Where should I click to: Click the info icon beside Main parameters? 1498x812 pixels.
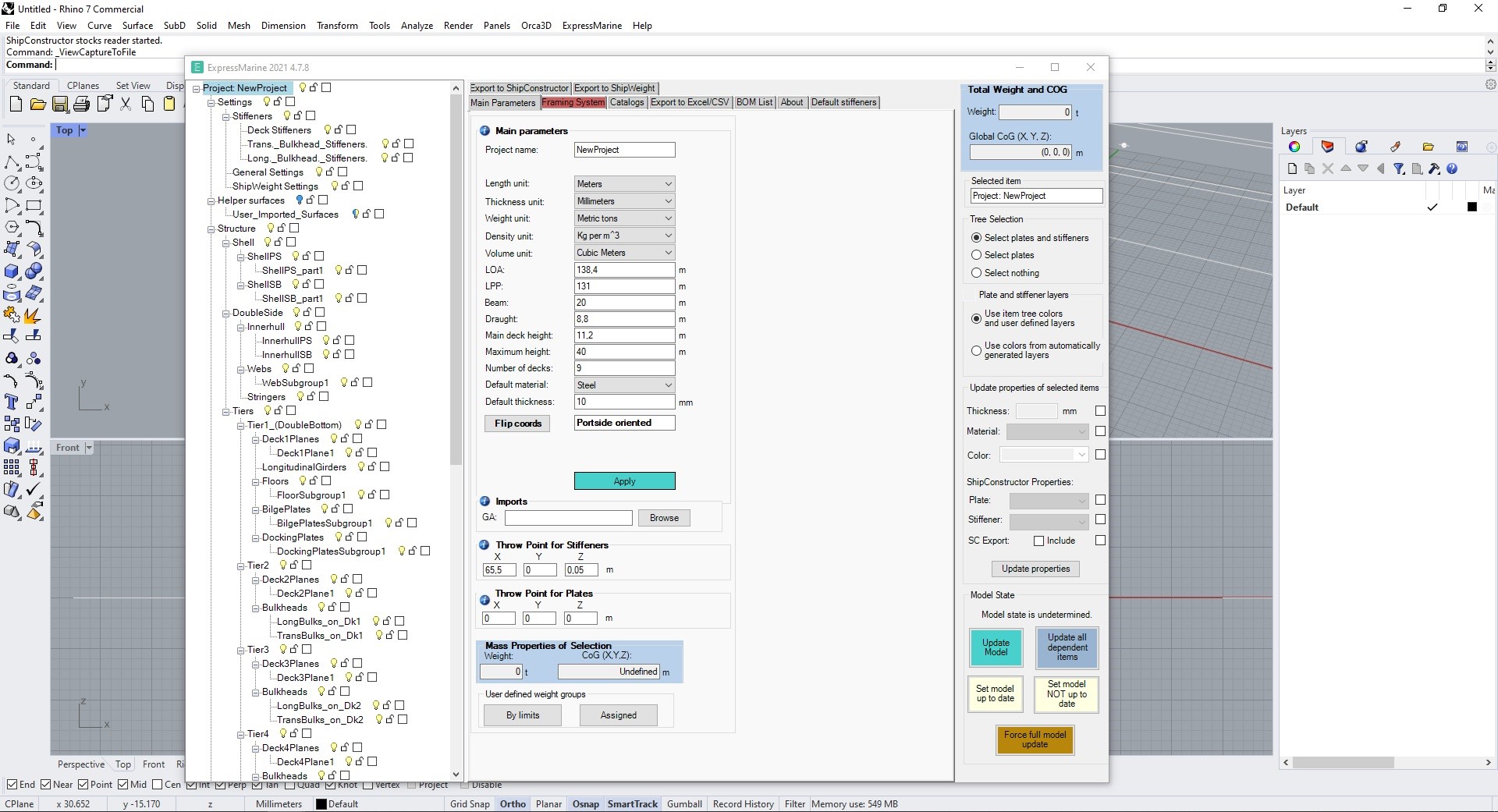point(485,131)
